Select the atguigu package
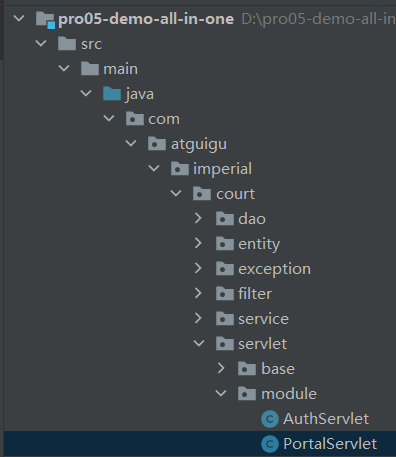 pyautogui.click(x=199, y=144)
